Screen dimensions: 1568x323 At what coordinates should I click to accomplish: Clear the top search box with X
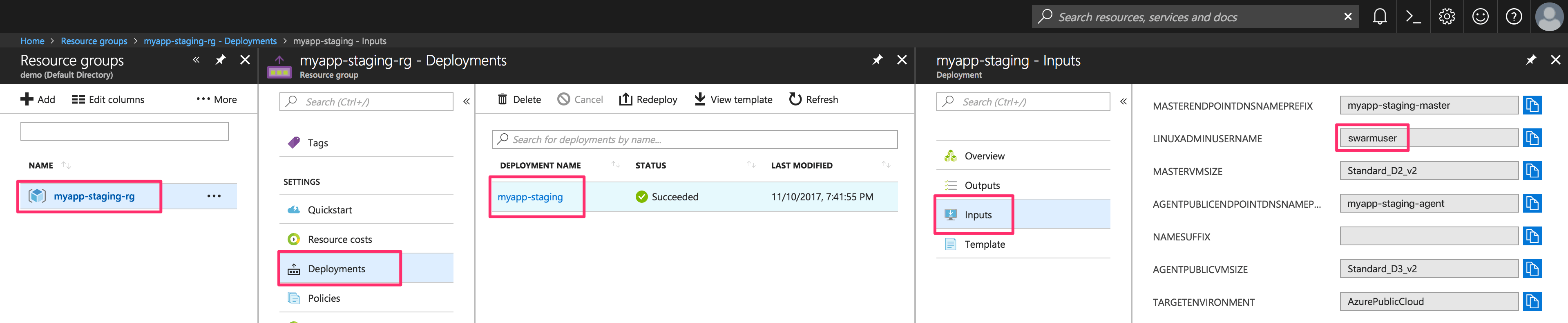point(1348,16)
